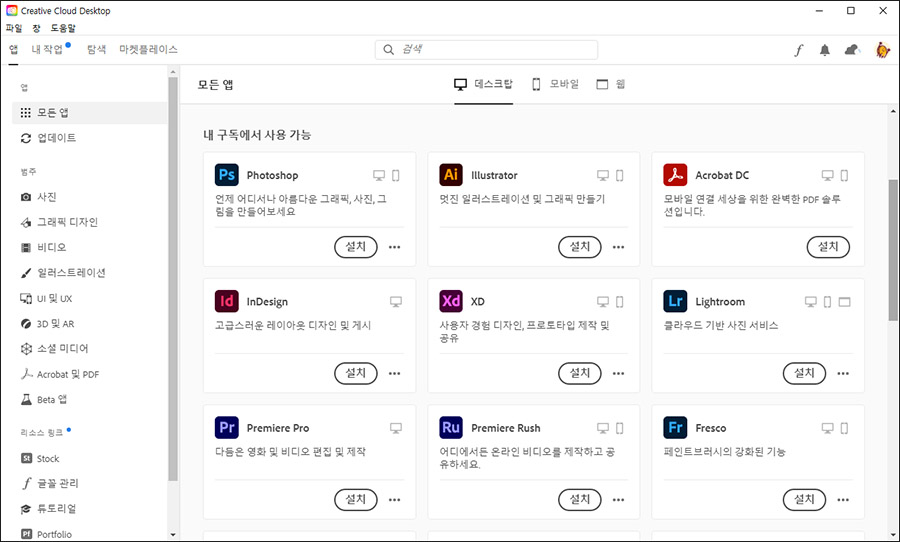Image resolution: width=900 pixels, height=542 pixels.
Task: Open UI 및 UX category
Action: [46, 299]
